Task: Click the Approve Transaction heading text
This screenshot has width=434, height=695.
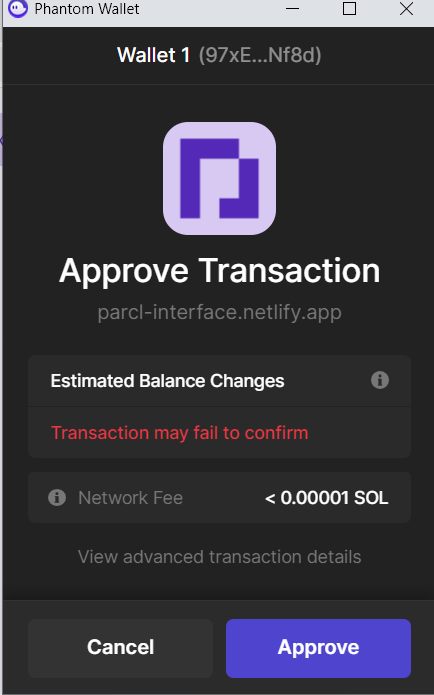Action: point(219,271)
